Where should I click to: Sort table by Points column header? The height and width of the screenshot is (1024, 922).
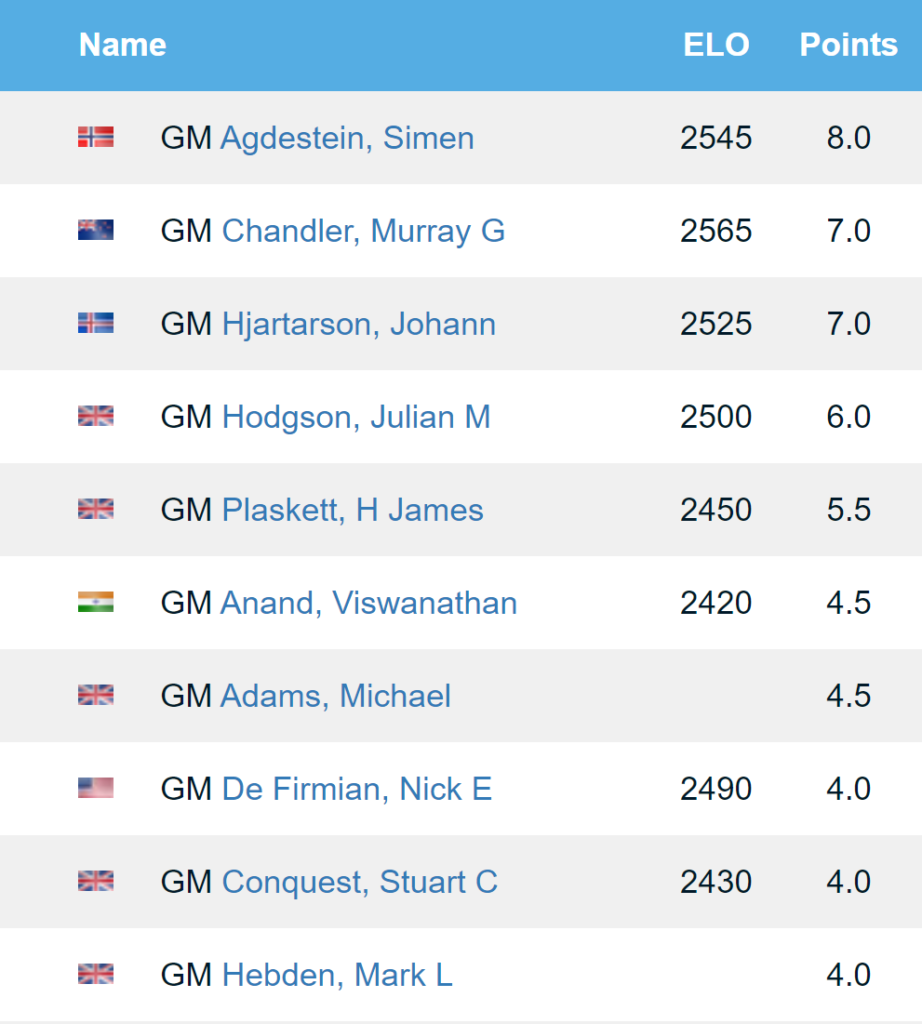click(x=848, y=45)
